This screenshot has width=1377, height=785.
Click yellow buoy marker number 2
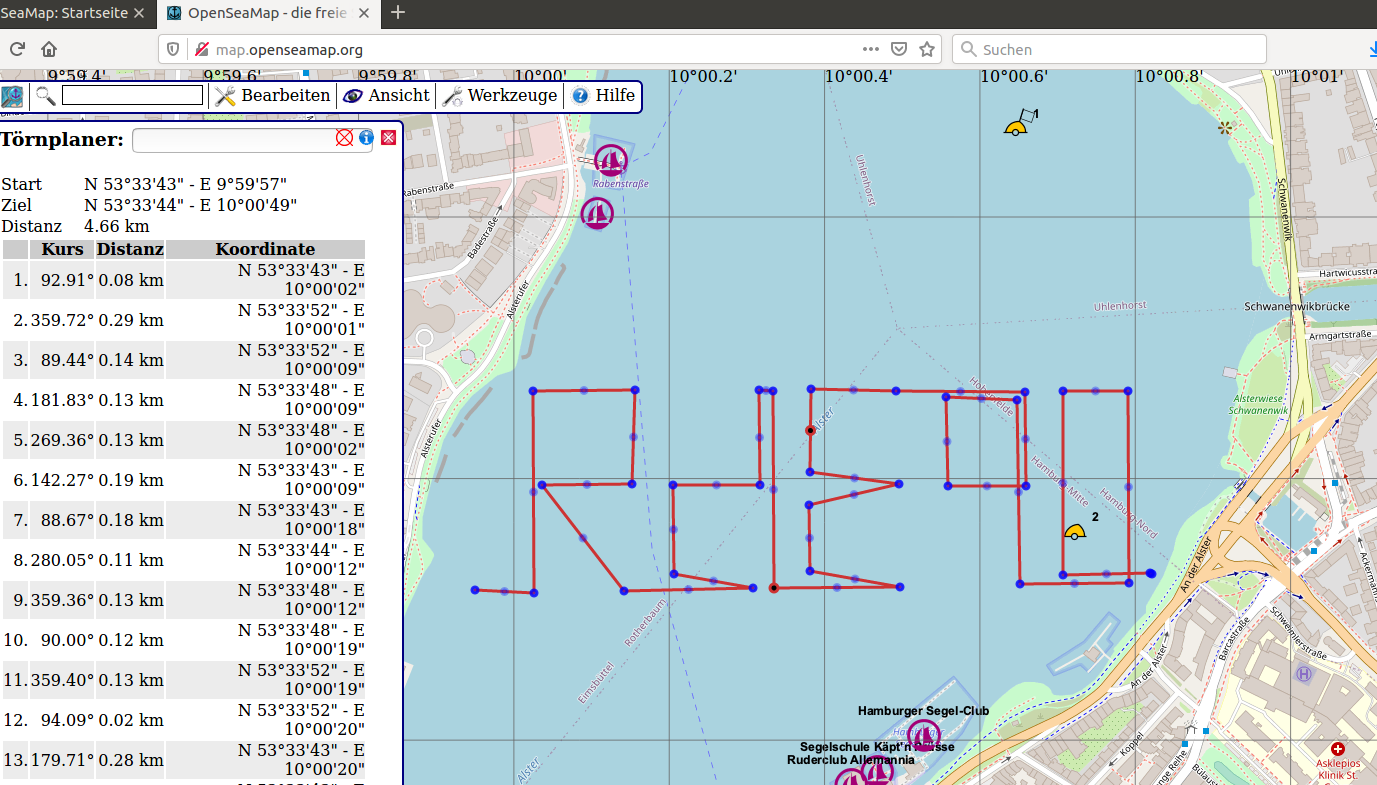tap(1075, 531)
